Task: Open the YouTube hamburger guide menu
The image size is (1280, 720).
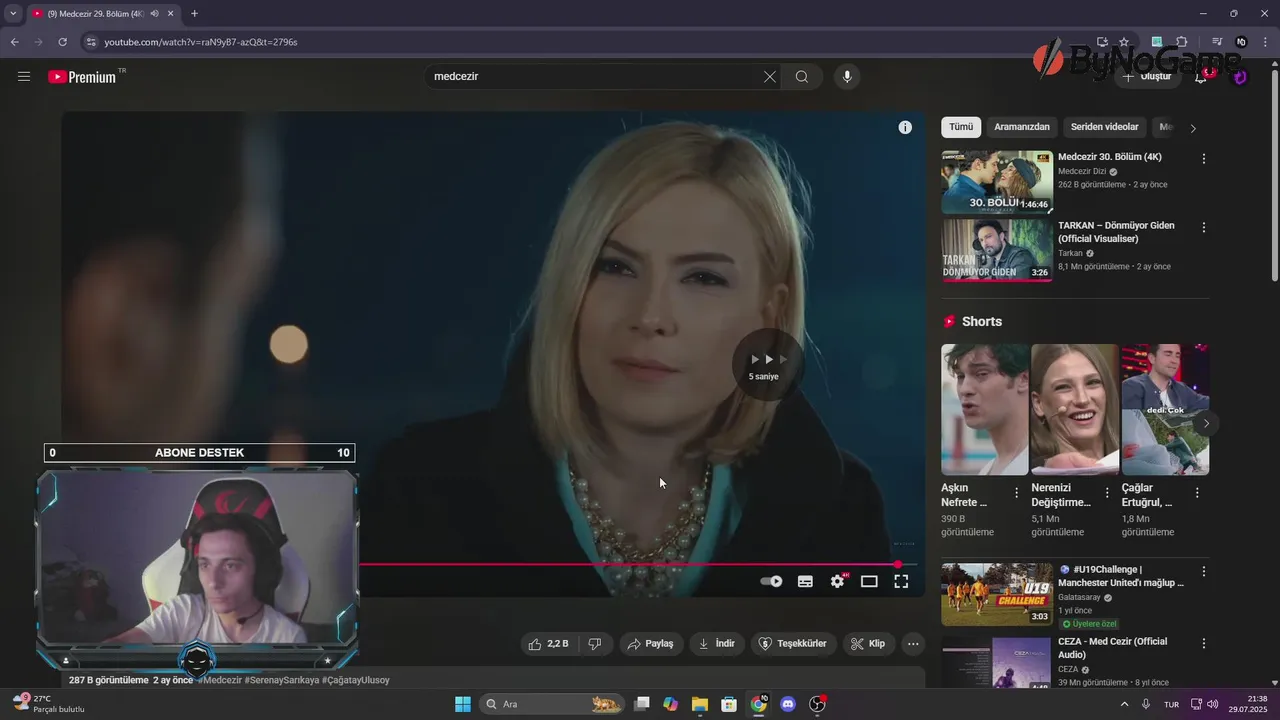Action: [24, 77]
